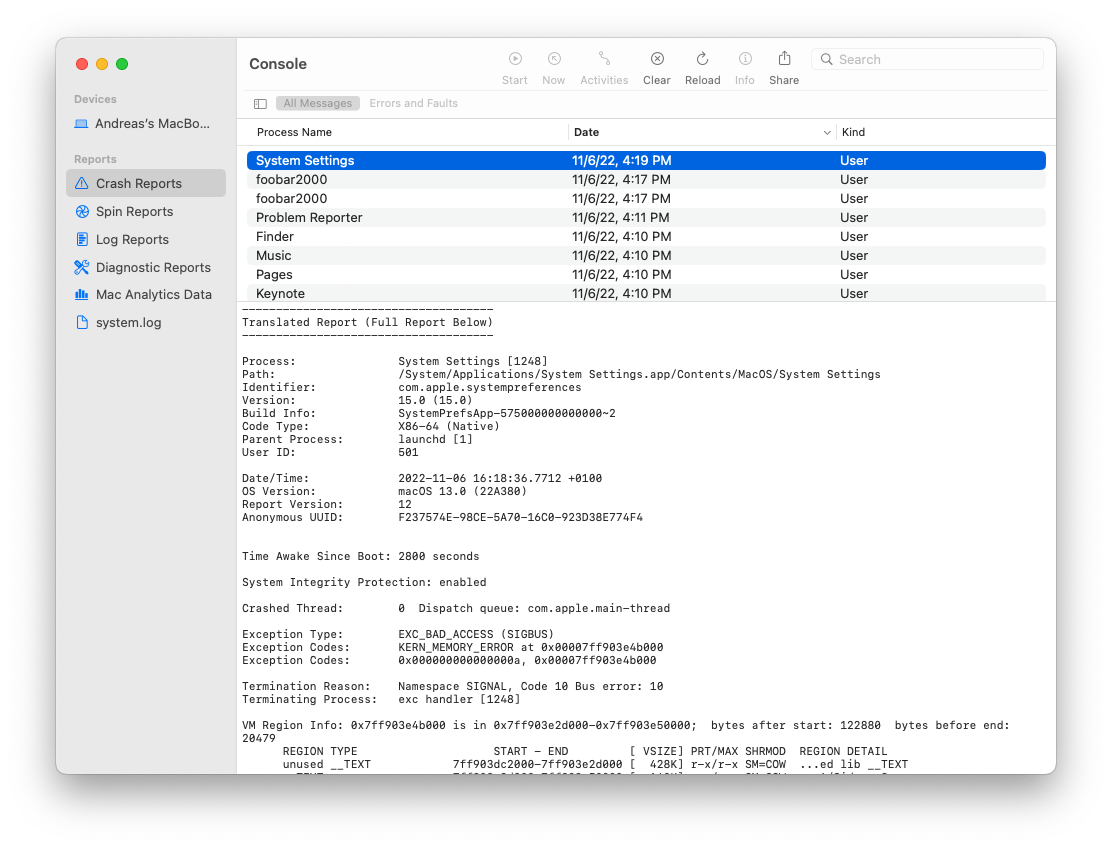Click the EXC_BAD_ACCESS (SIGBUS) exception text
The width and height of the screenshot is (1112, 848).
476,634
